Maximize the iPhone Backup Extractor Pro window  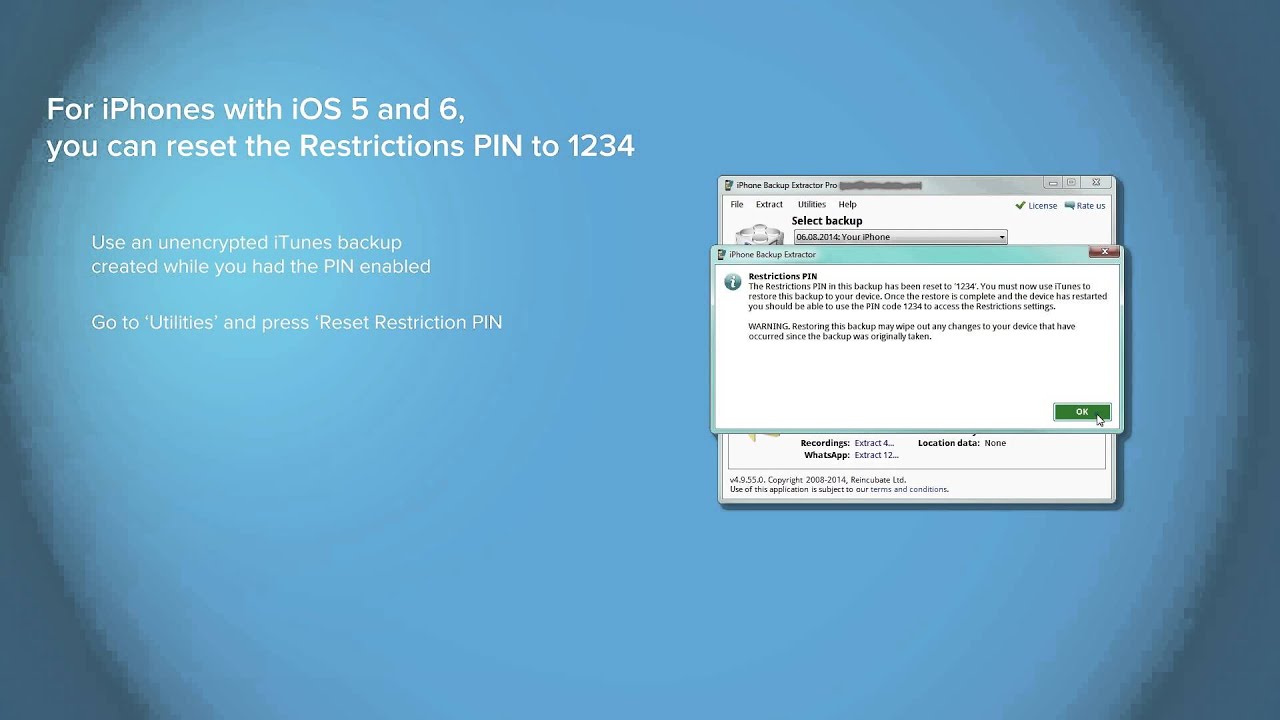point(1071,183)
